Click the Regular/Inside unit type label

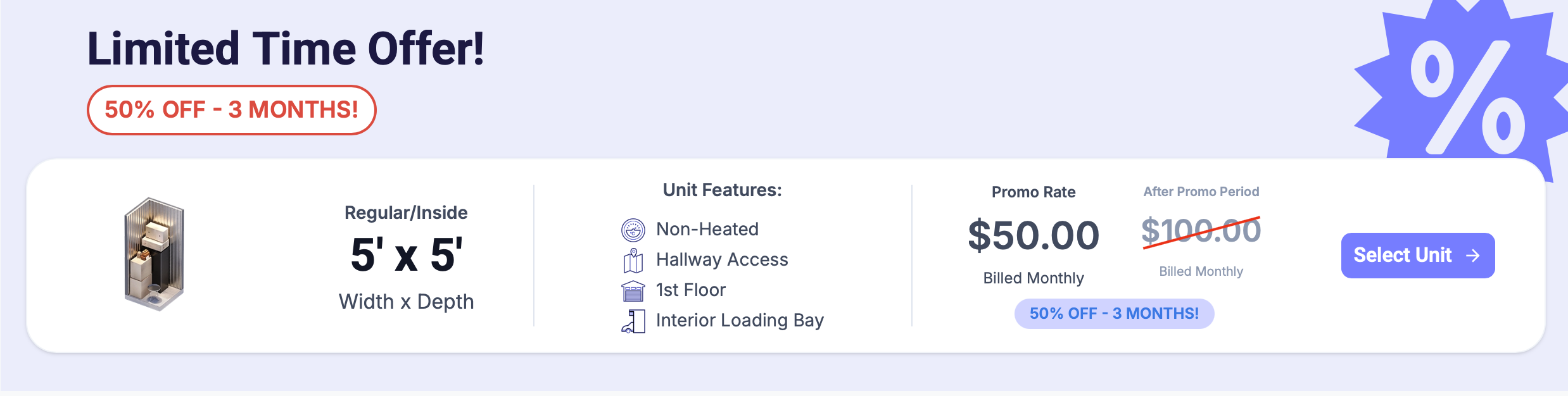tap(406, 213)
